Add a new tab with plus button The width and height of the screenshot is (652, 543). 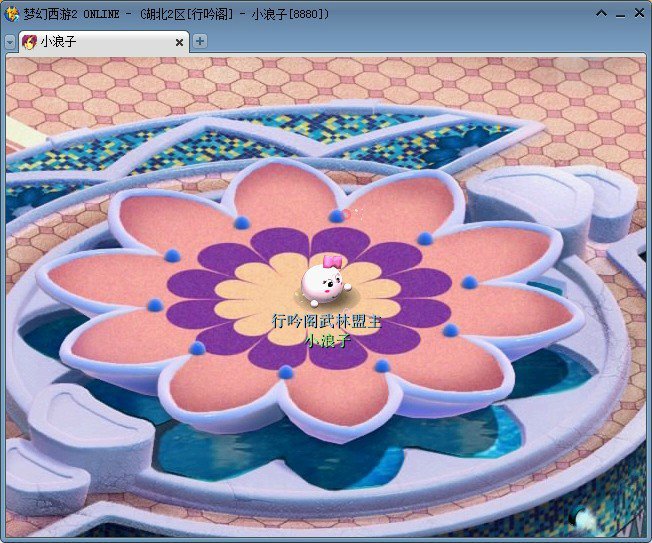[x=200, y=41]
